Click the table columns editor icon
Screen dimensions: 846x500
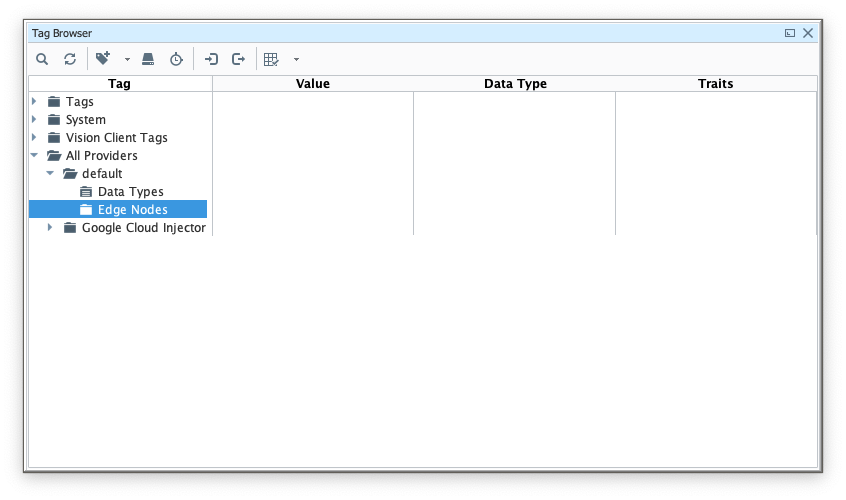pos(271,60)
